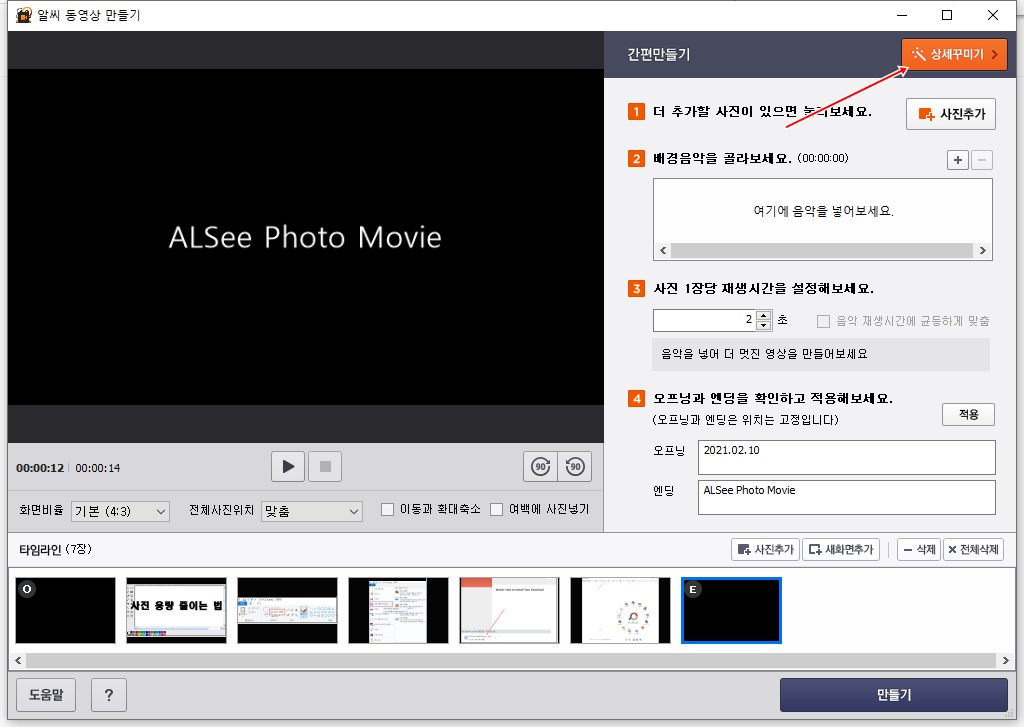Add background music with the plus button
The height and width of the screenshot is (727, 1024).
click(957, 160)
